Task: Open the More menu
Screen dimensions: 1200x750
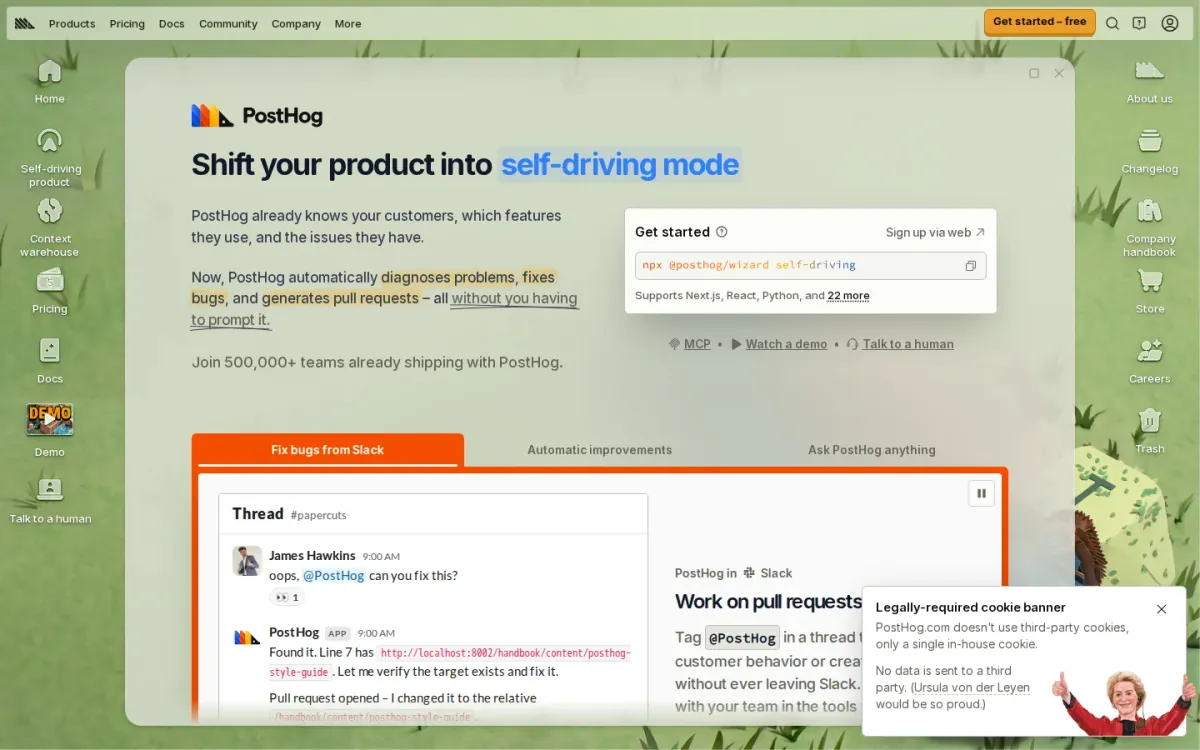Action: [348, 23]
